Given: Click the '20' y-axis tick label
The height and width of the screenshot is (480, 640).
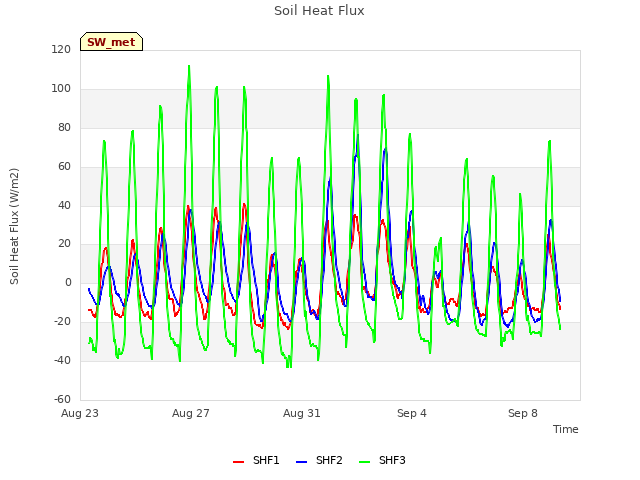Looking at the screenshot, I should [x=64, y=244].
